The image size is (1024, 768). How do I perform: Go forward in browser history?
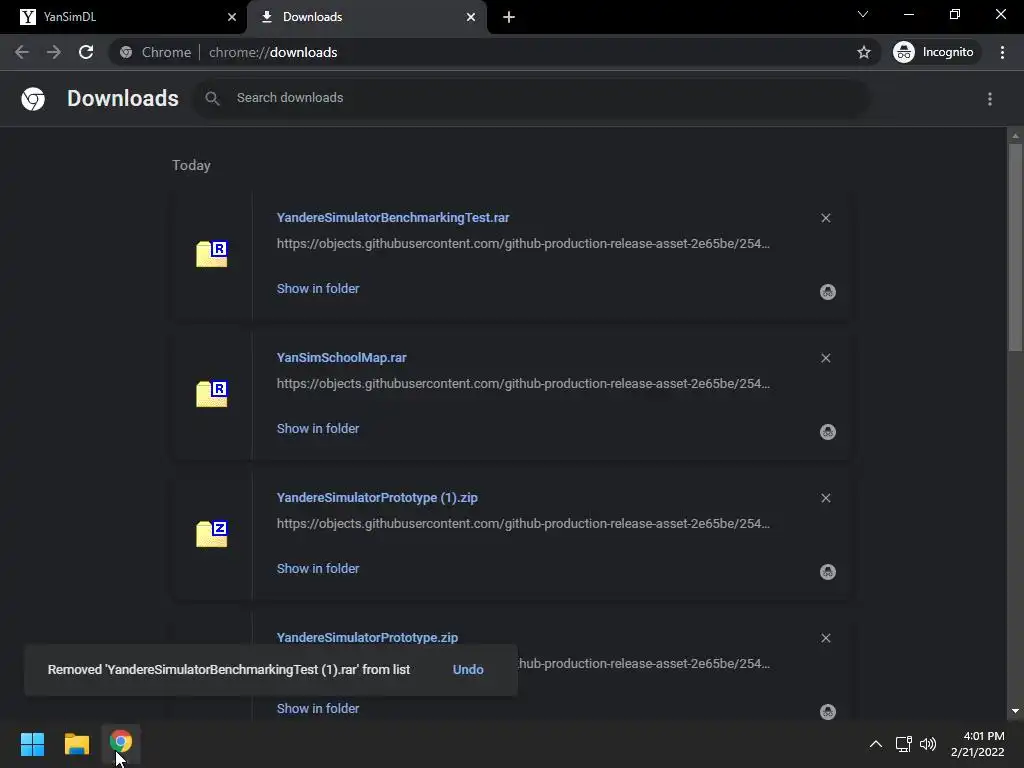[54, 52]
